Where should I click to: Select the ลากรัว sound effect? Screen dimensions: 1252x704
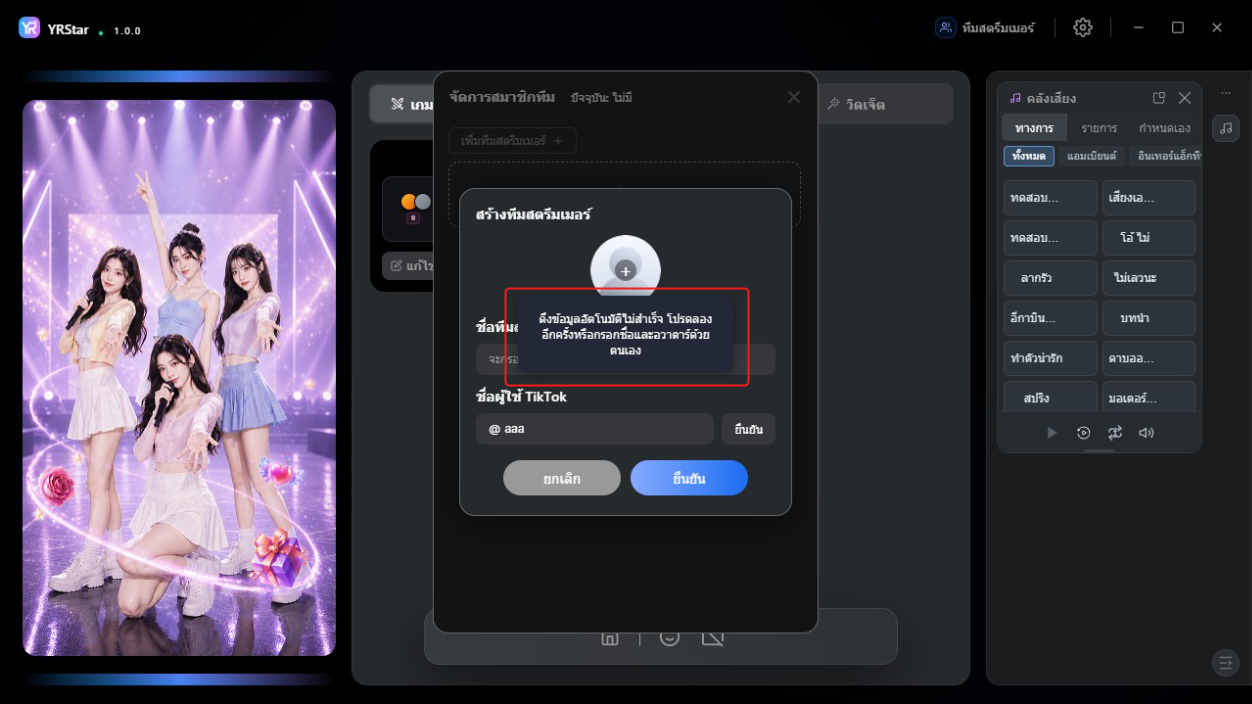pos(1050,278)
